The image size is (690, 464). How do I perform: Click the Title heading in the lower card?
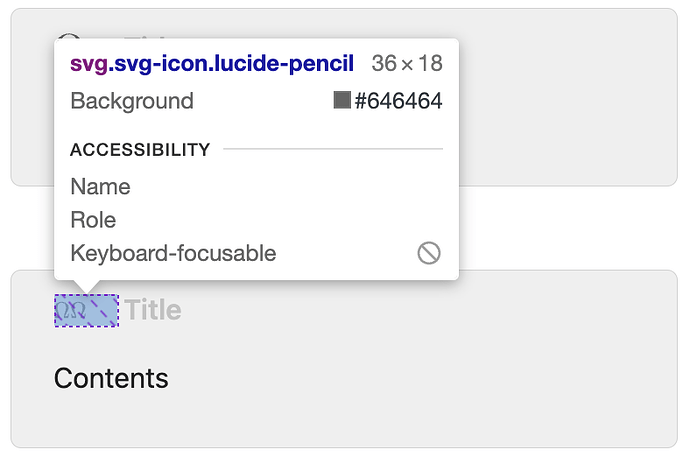pyautogui.click(x=153, y=309)
